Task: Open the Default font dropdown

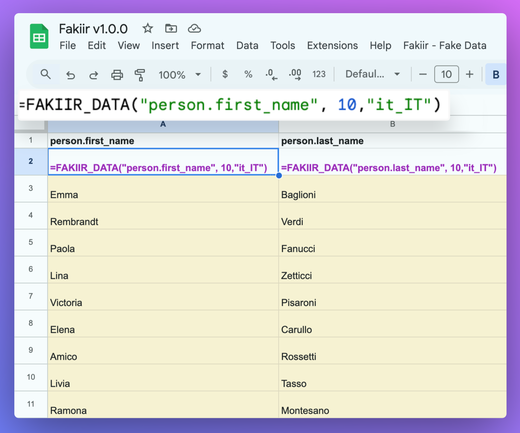Action: click(x=372, y=74)
